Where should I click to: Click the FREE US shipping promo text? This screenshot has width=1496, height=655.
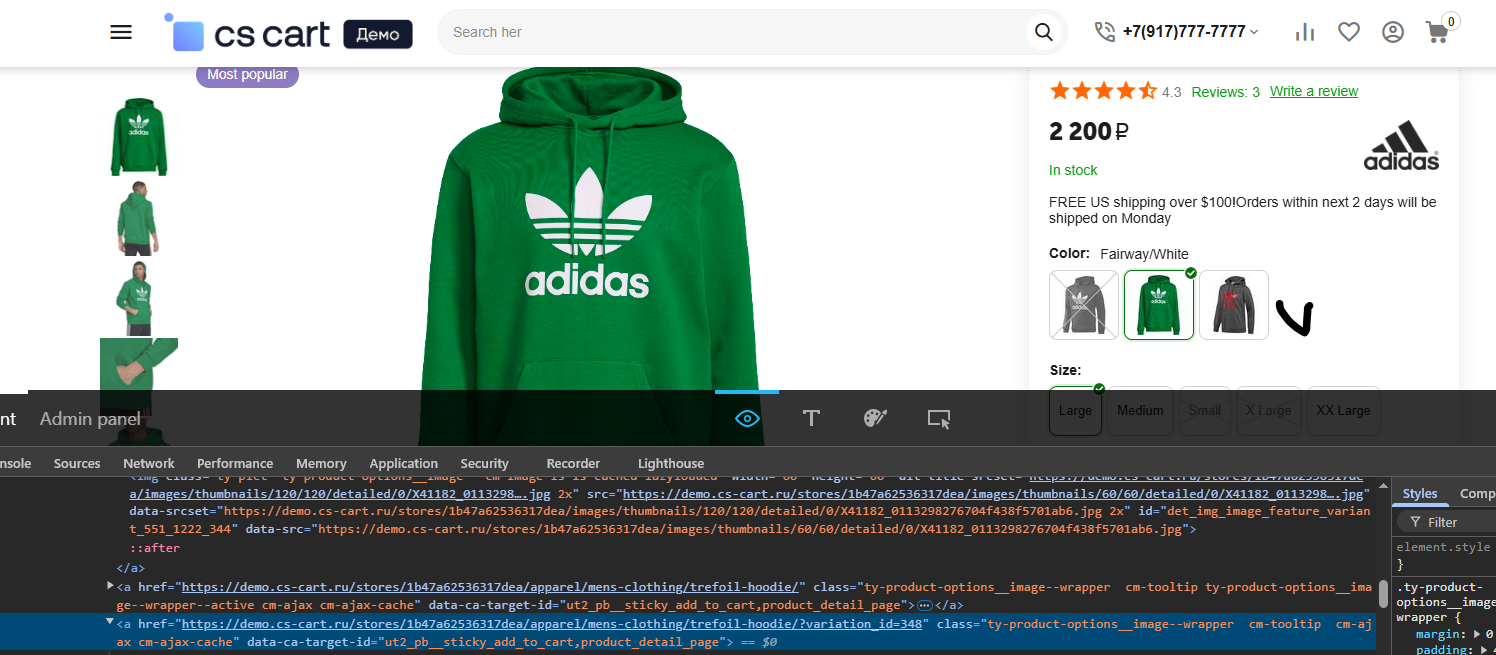pyautogui.click(x=1243, y=210)
